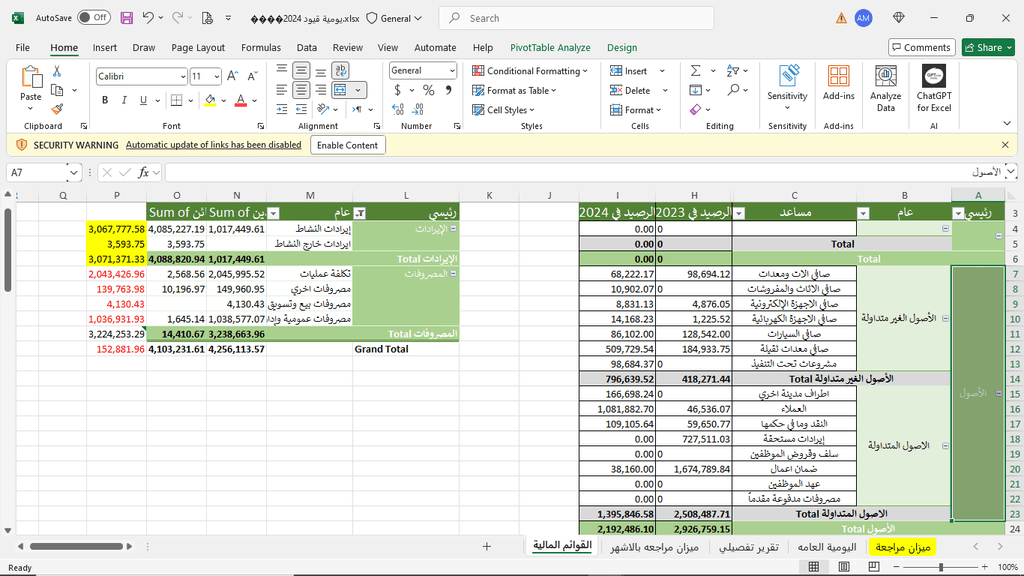Open the General number format dropdown
The height and width of the screenshot is (576, 1024).
pyautogui.click(x=452, y=71)
